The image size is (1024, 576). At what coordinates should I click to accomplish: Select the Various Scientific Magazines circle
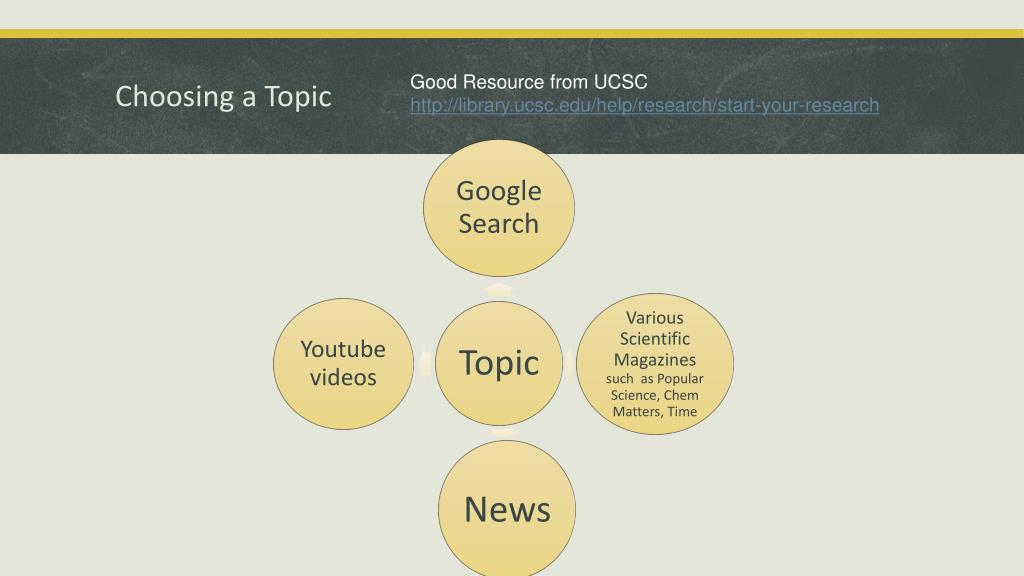tap(655, 364)
